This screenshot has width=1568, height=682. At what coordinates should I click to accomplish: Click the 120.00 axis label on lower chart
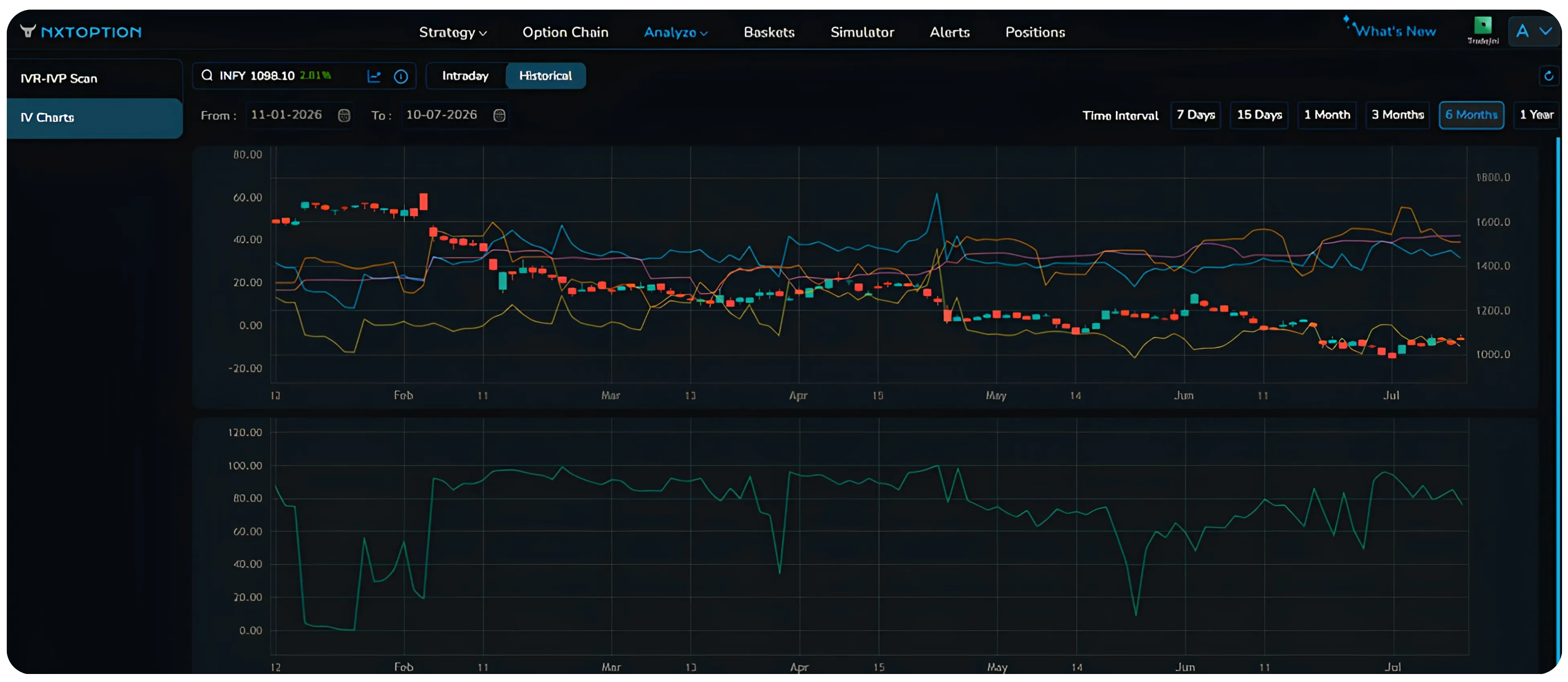coord(245,432)
